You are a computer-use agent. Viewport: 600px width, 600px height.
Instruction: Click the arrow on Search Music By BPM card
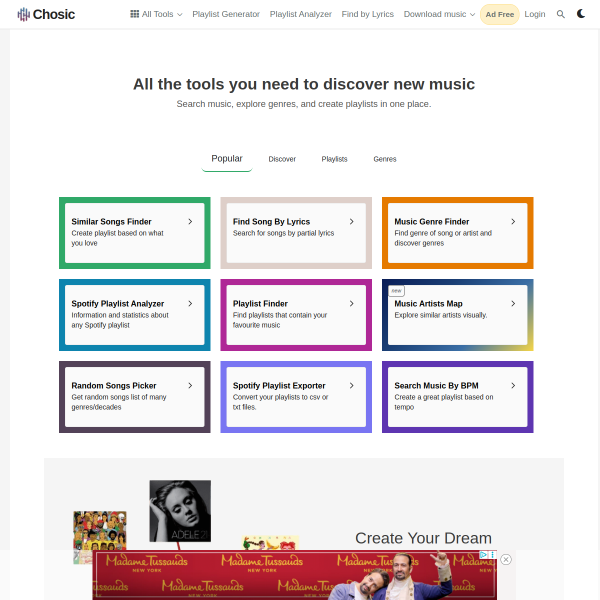(513, 385)
